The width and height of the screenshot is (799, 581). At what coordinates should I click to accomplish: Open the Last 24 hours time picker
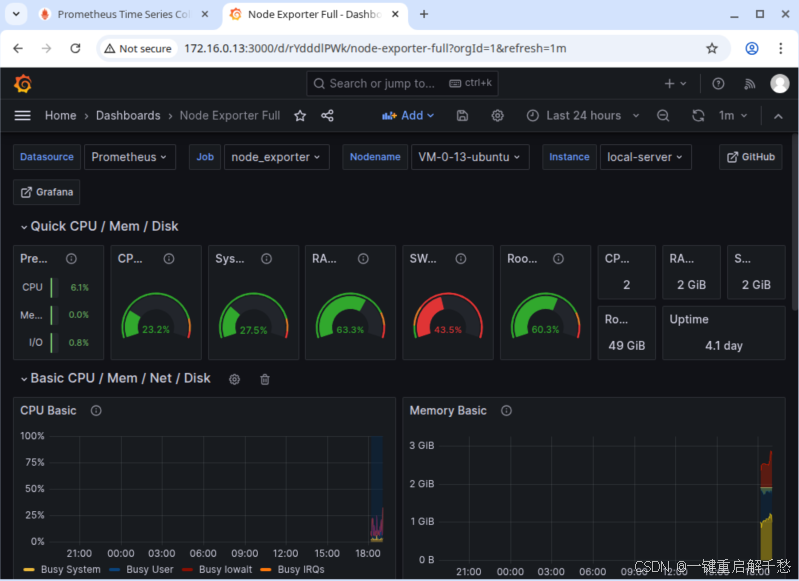pos(583,116)
